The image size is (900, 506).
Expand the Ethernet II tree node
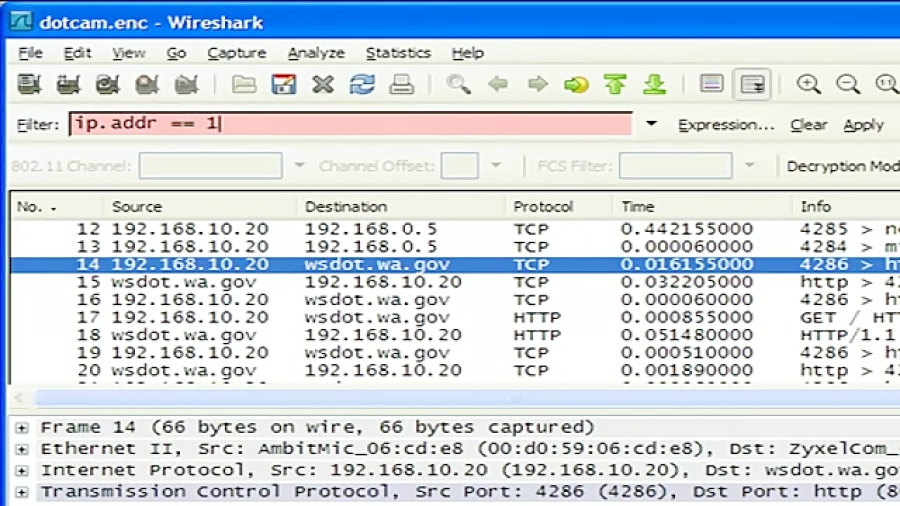pos(22,449)
